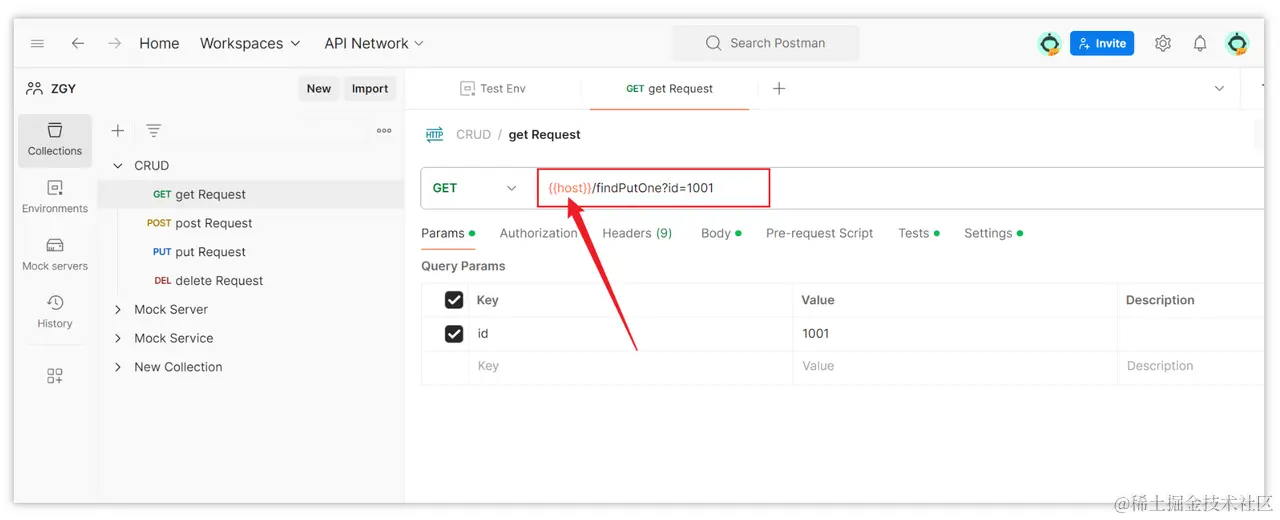Open the Authorization tab
Image resolution: width=1280 pixels, height=520 pixels.
coord(538,233)
